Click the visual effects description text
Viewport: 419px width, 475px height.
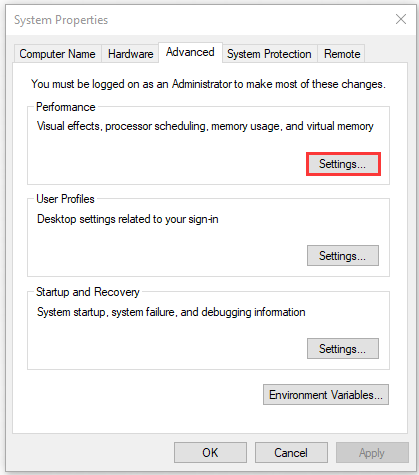(x=205, y=126)
